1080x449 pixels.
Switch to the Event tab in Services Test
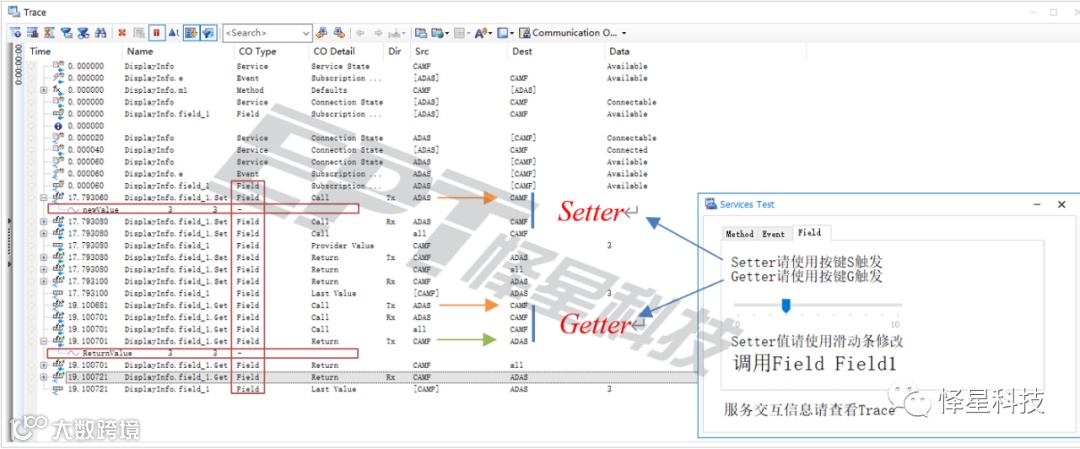(773, 234)
